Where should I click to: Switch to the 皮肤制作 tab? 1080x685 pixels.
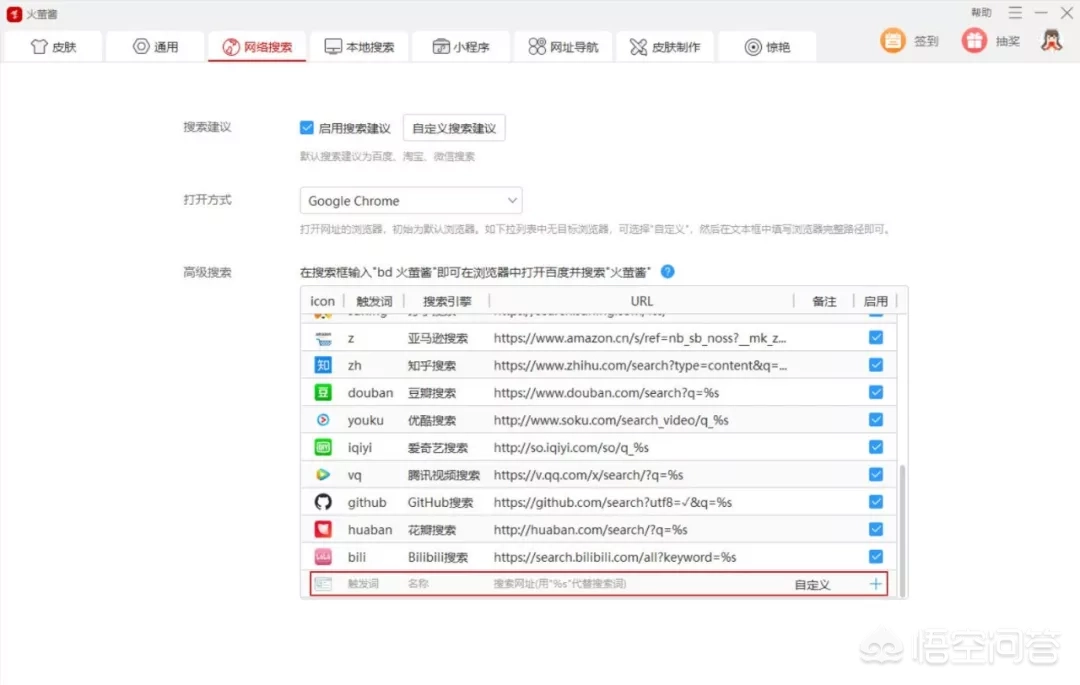click(666, 46)
